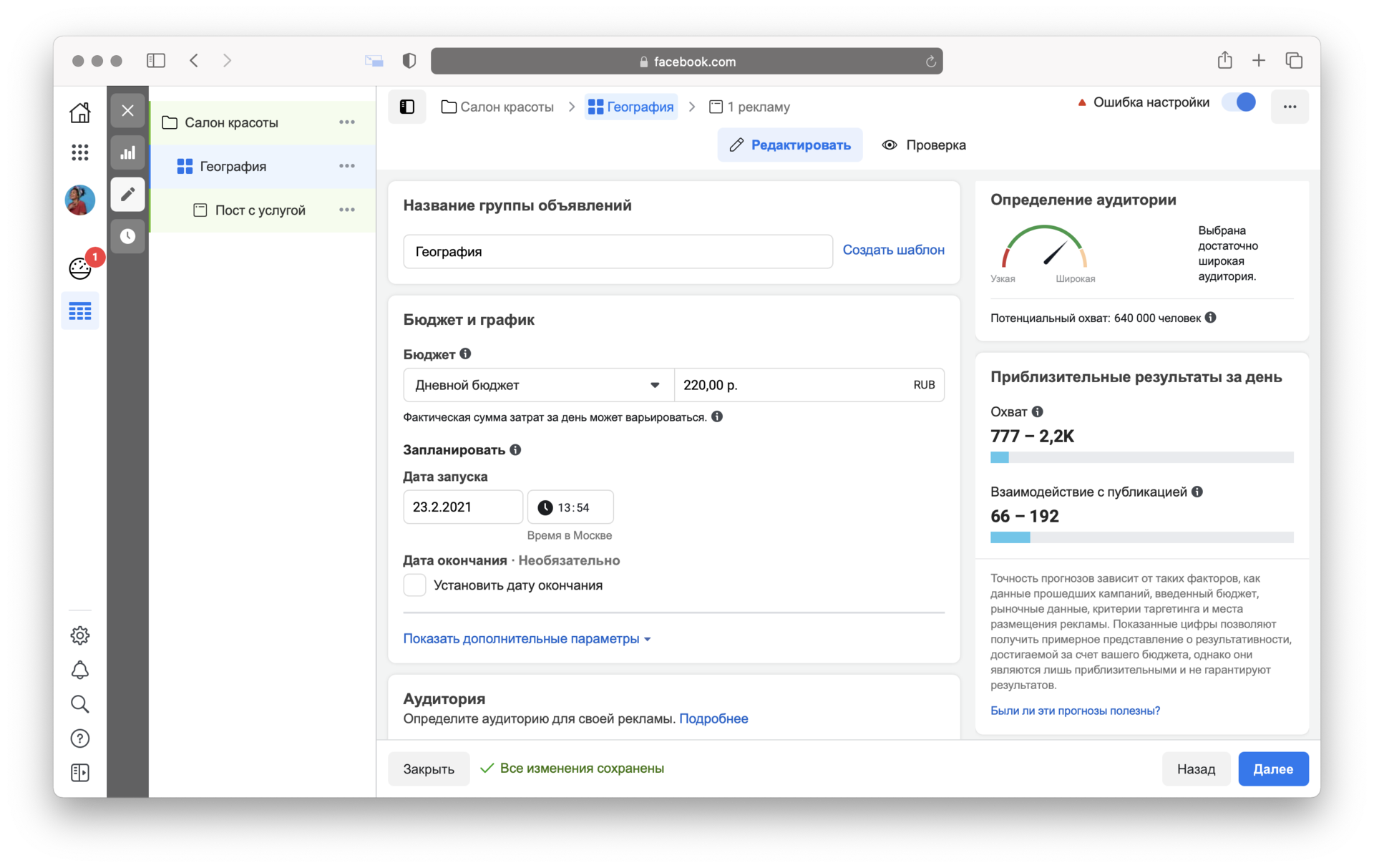Click the bell/notifications icon in sidebar

(x=81, y=671)
